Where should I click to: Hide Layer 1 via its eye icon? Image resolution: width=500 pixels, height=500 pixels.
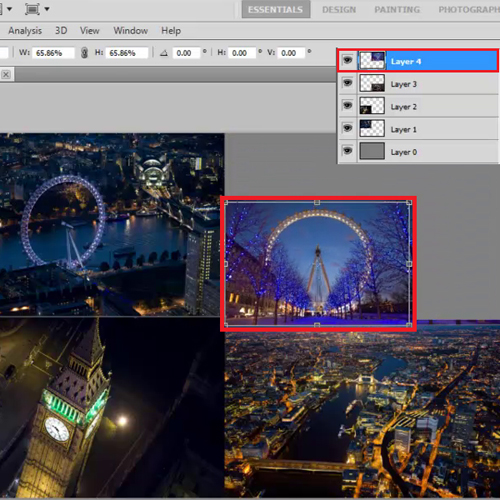click(347, 128)
